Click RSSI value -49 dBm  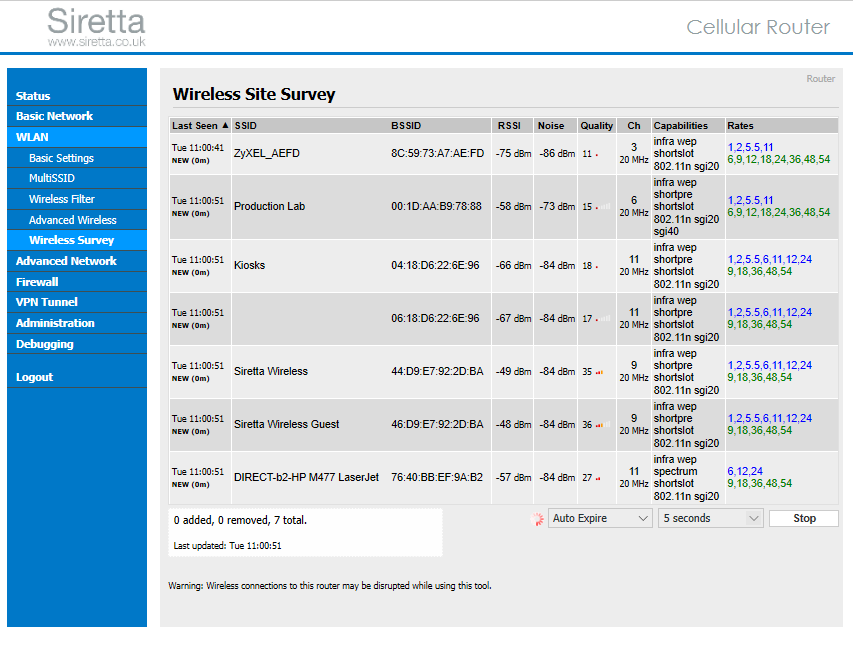513,371
